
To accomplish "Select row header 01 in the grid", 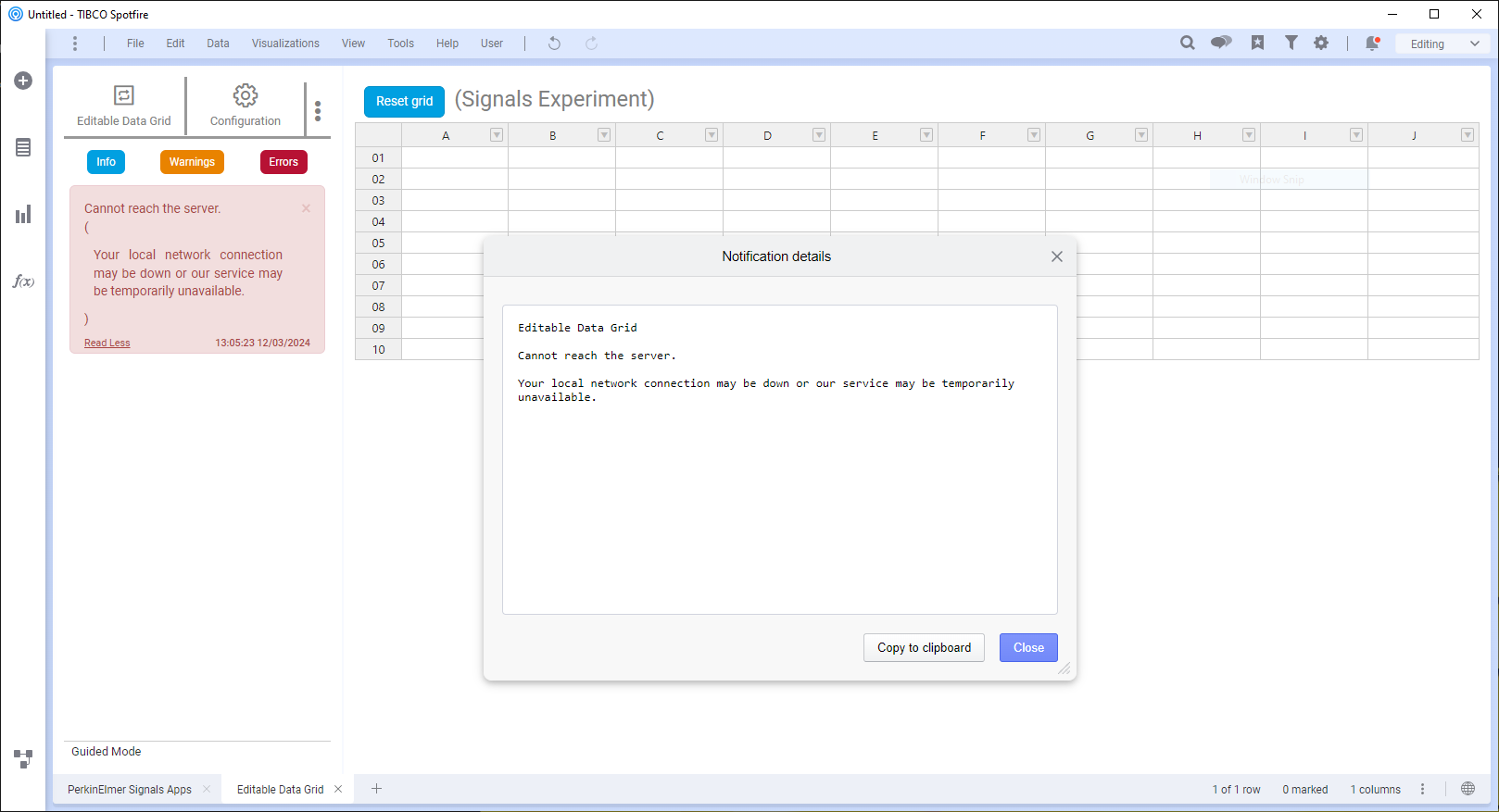I will 378,157.
